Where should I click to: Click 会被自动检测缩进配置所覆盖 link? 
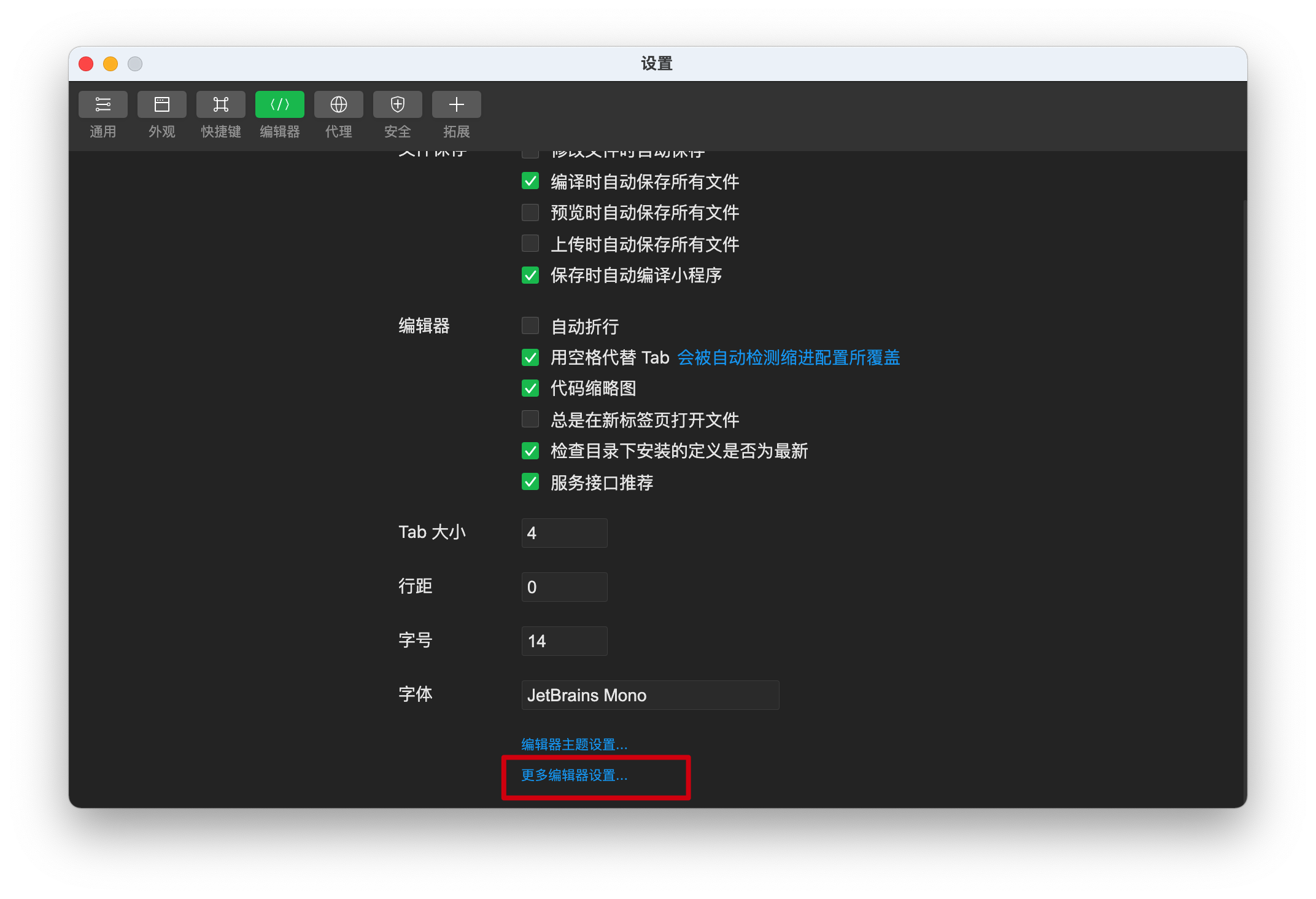tap(788, 357)
